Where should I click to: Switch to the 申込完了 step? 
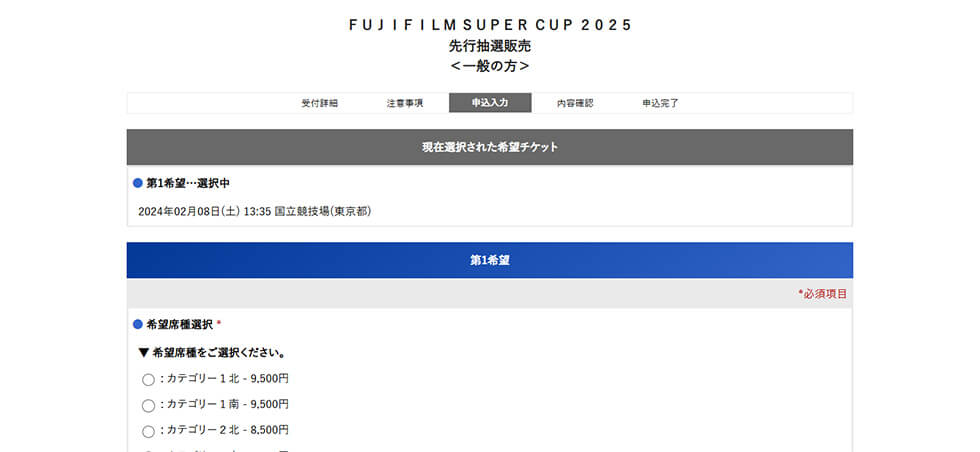pos(660,103)
